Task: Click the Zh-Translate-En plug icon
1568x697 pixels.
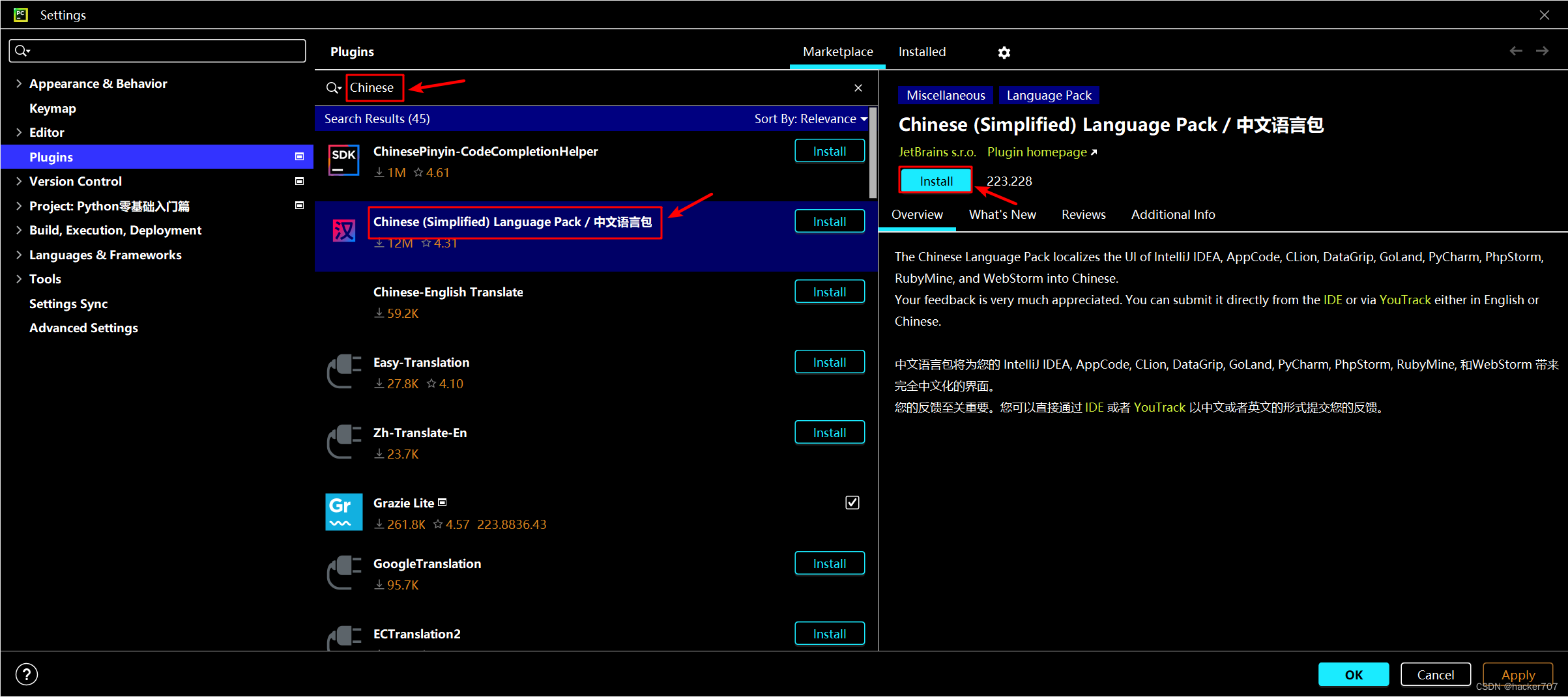Action: click(x=343, y=442)
